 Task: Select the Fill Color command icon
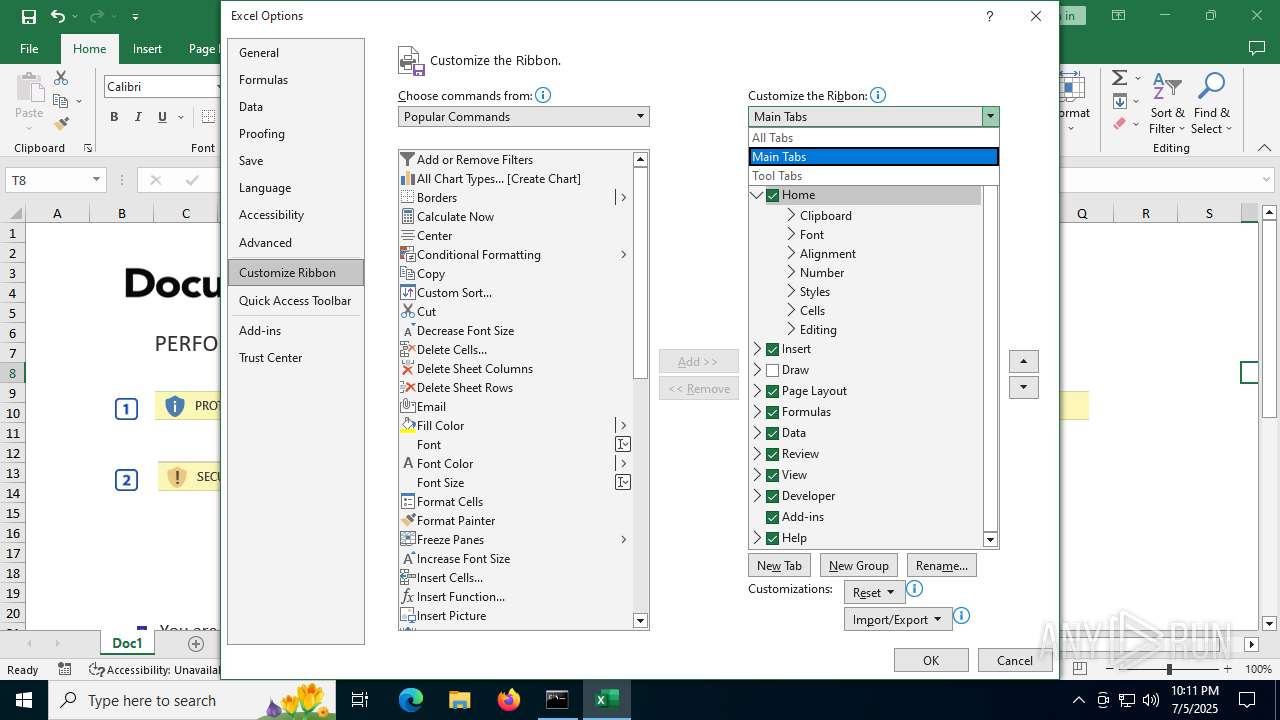pyautogui.click(x=407, y=425)
